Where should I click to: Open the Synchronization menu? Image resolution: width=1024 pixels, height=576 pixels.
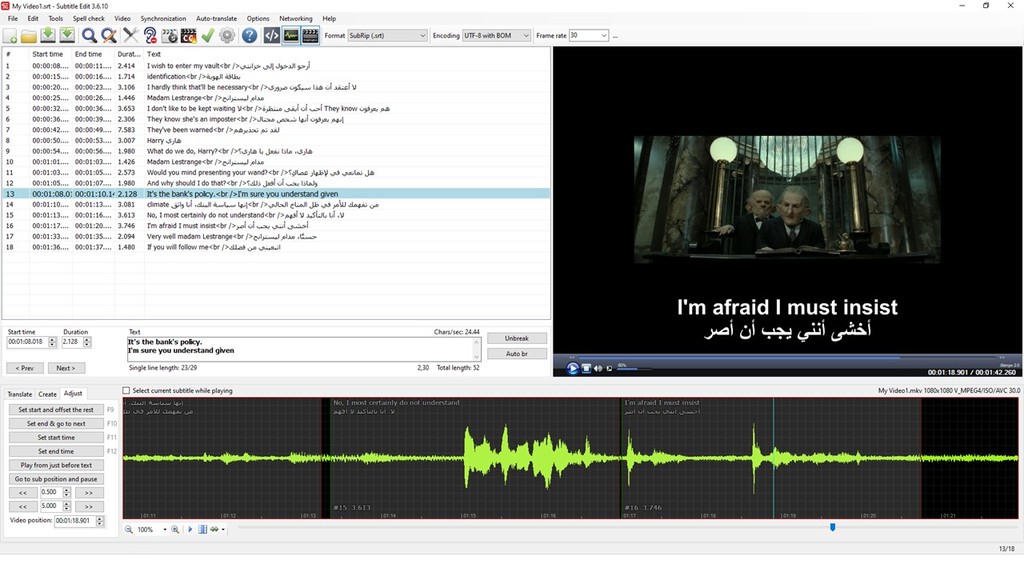(163, 19)
